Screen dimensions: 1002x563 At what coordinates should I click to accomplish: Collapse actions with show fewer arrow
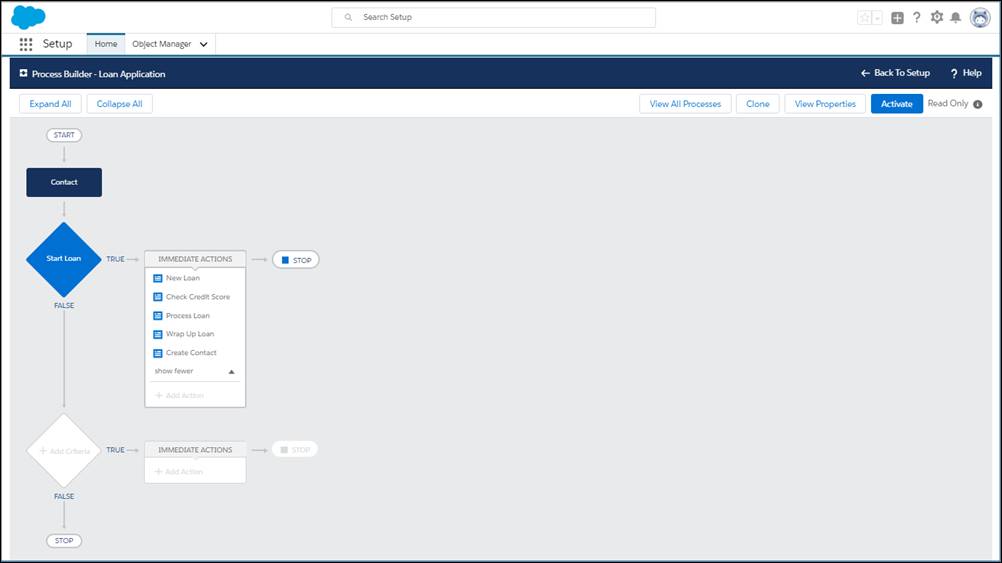tap(231, 372)
